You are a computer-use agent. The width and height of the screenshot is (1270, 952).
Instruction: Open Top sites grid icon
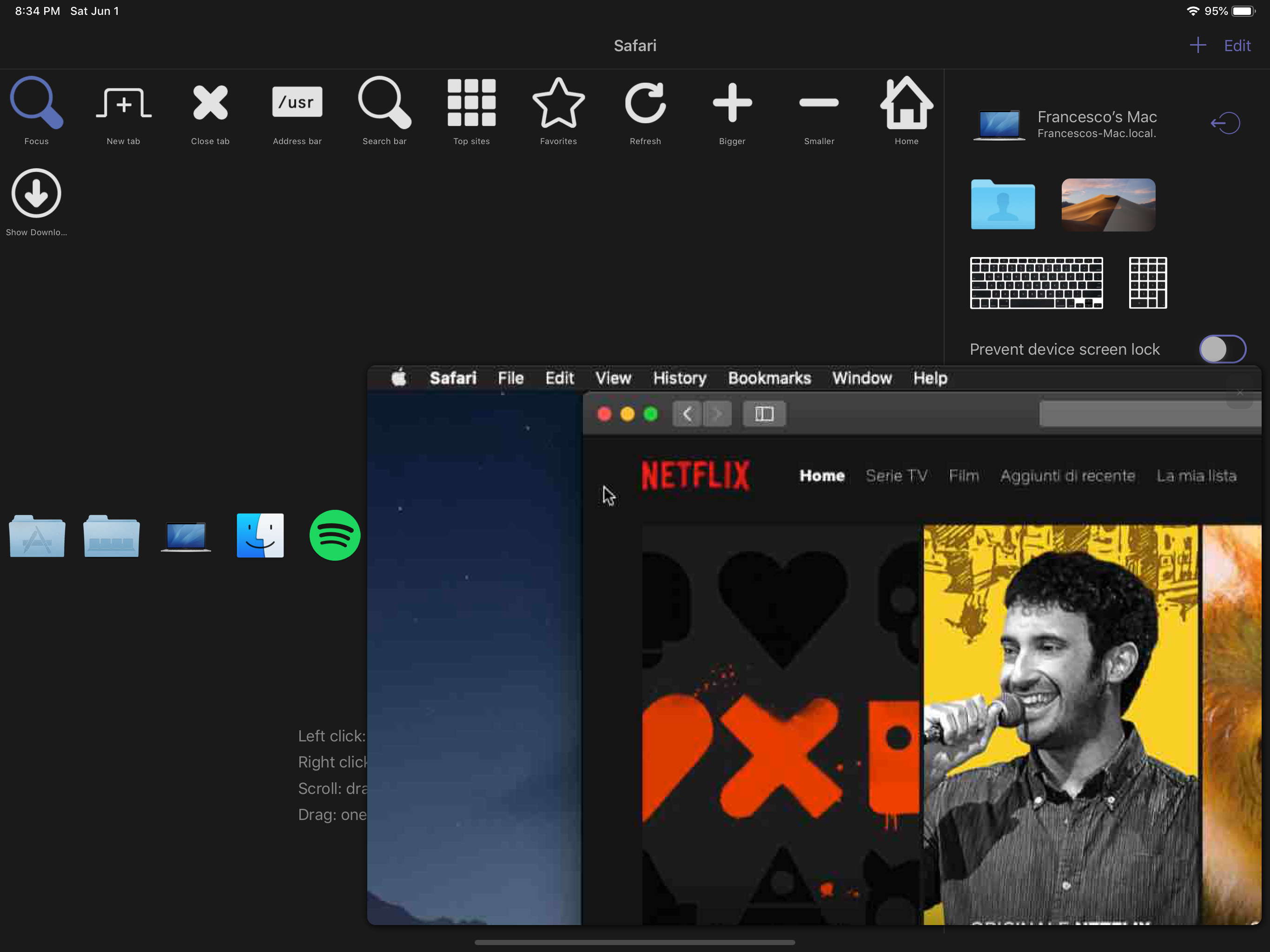pyautogui.click(x=471, y=103)
